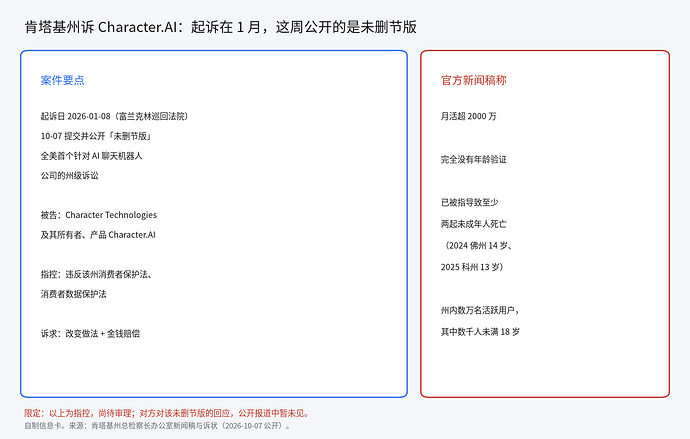Image resolution: width=690 pixels, height=439 pixels.
Task: Click the text 完全没有年龄验证
Action: (473, 160)
